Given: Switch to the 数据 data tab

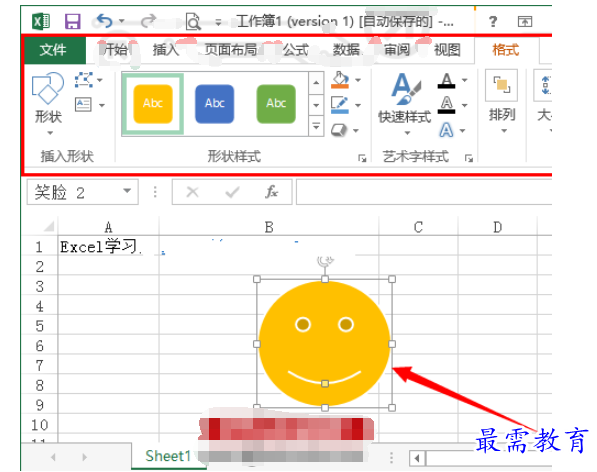Looking at the screenshot, I should tap(346, 50).
